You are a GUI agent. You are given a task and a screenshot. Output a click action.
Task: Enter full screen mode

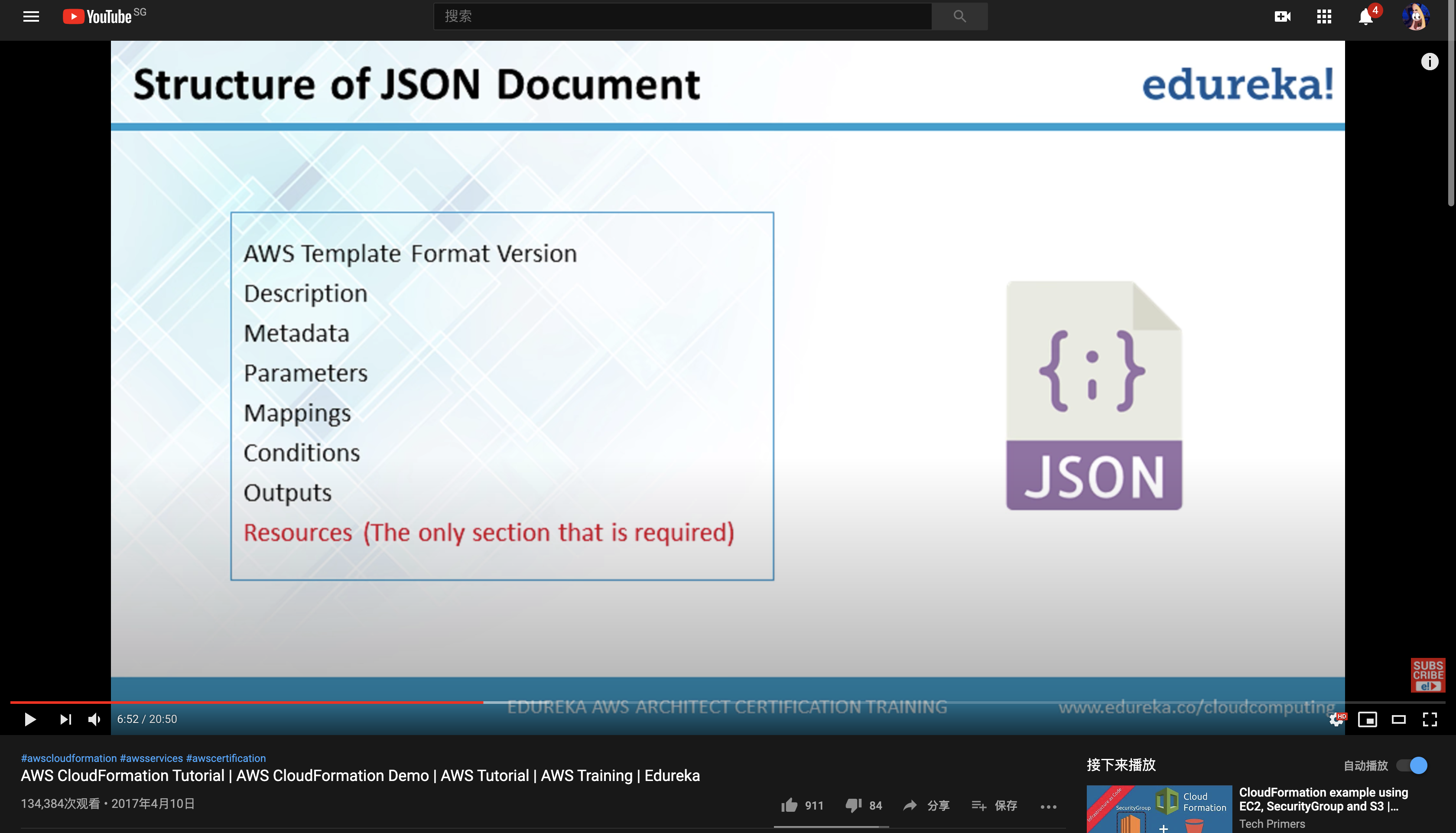click(x=1430, y=719)
